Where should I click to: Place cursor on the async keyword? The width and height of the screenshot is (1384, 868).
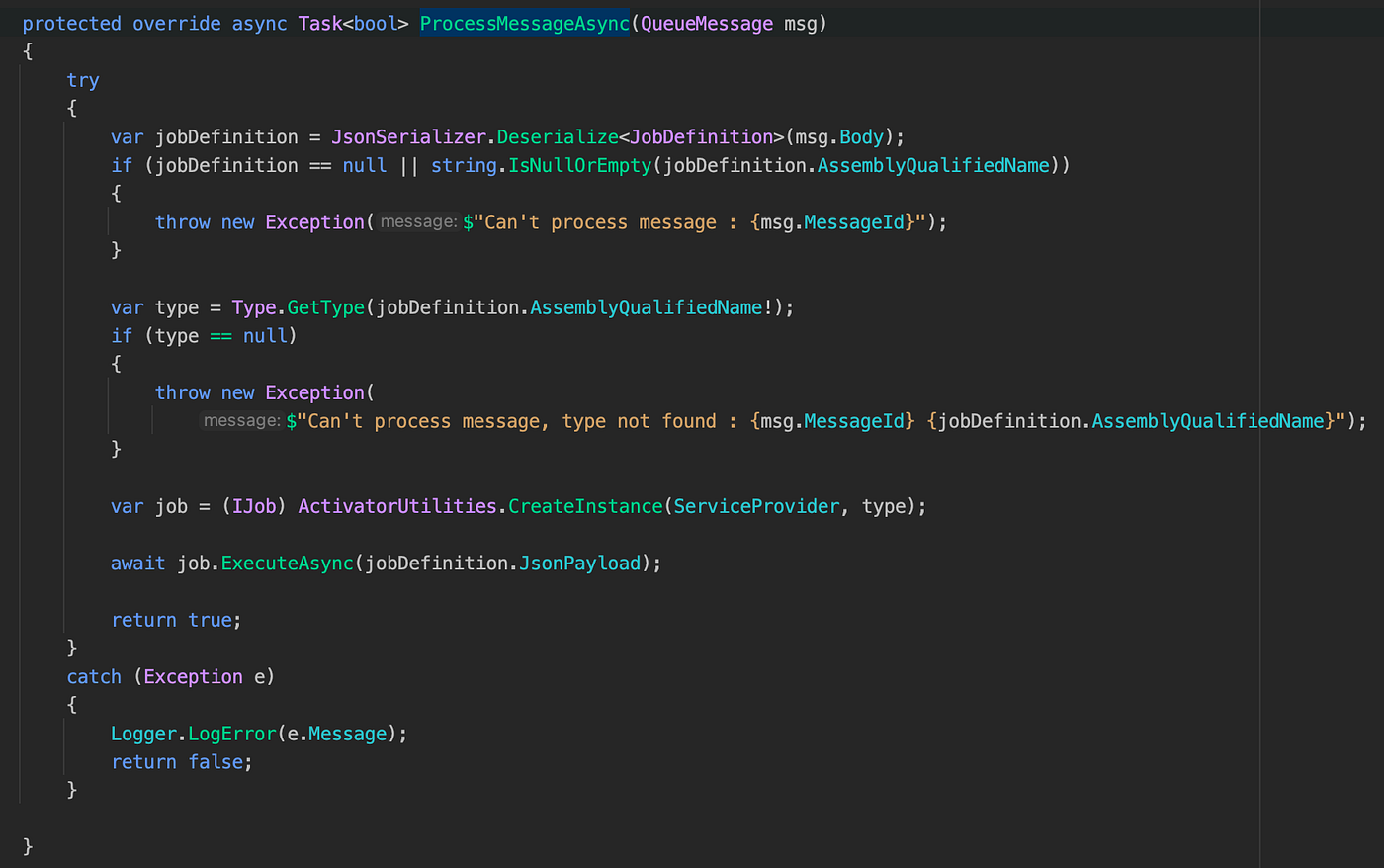[259, 23]
